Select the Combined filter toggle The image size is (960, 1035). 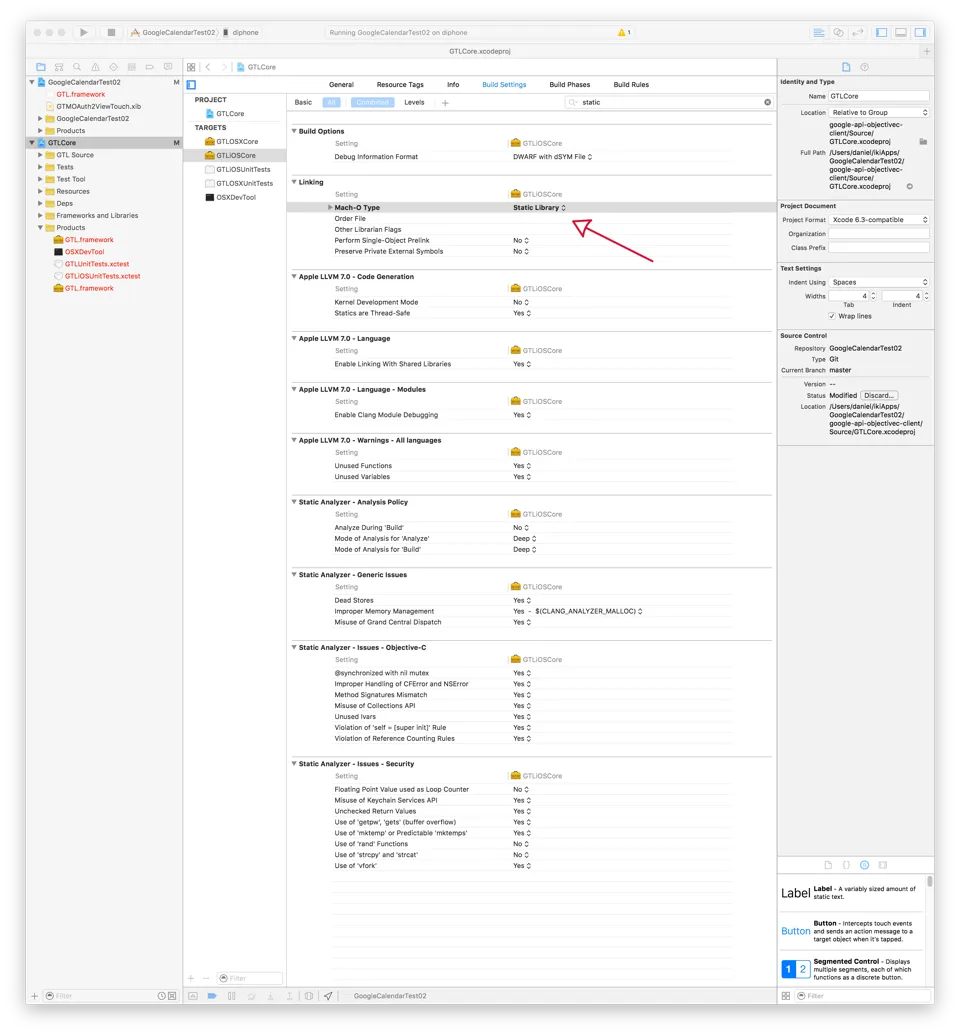click(x=372, y=102)
